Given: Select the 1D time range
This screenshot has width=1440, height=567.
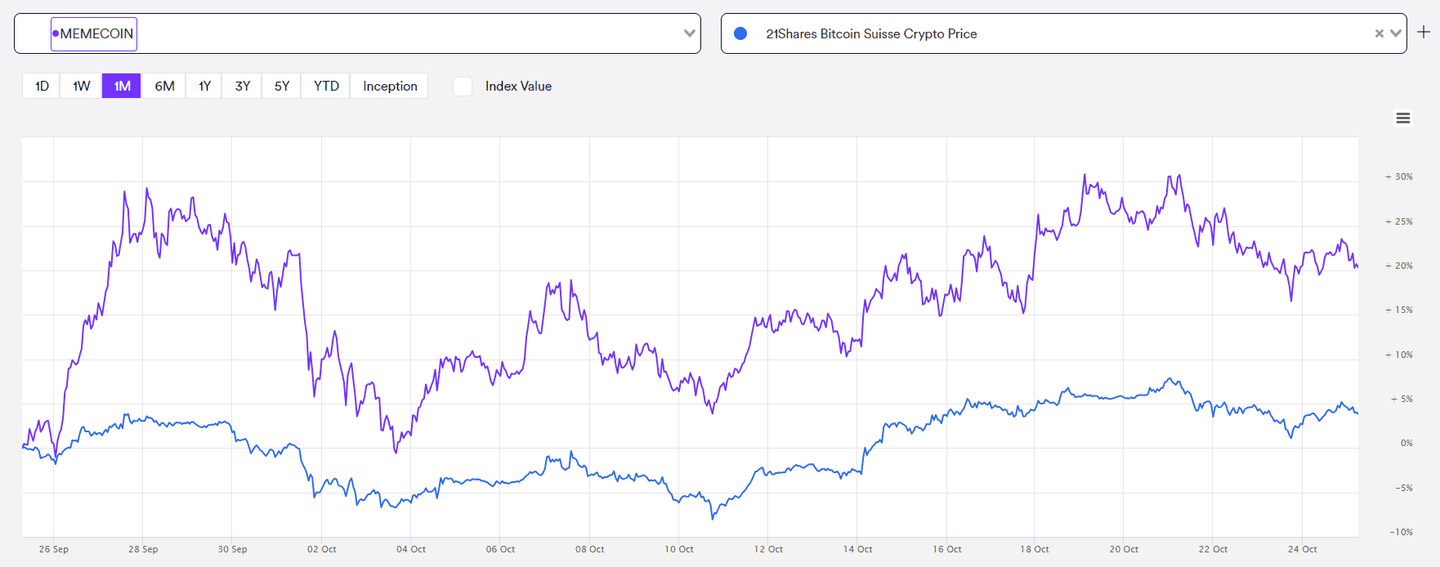Looking at the screenshot, I should coord(42,86).
